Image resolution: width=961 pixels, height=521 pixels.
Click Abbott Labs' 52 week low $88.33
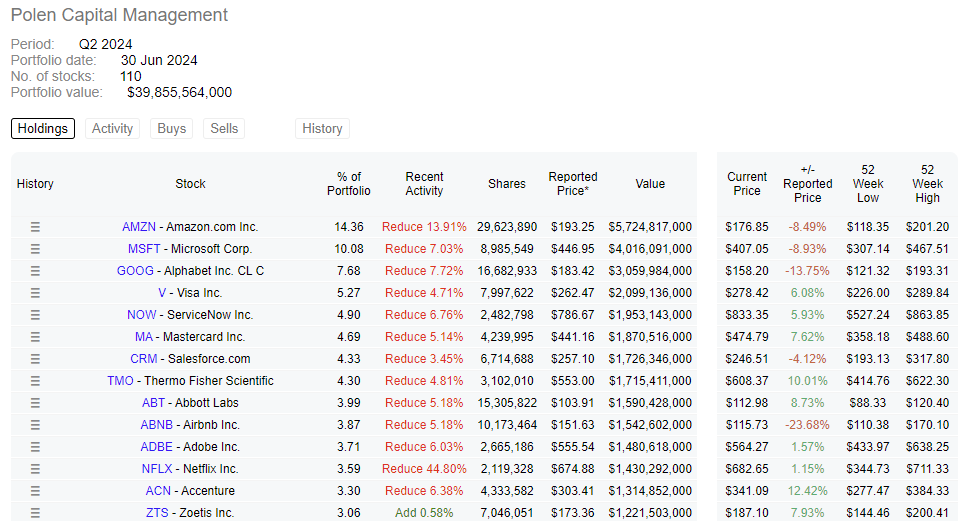point(868,403)
